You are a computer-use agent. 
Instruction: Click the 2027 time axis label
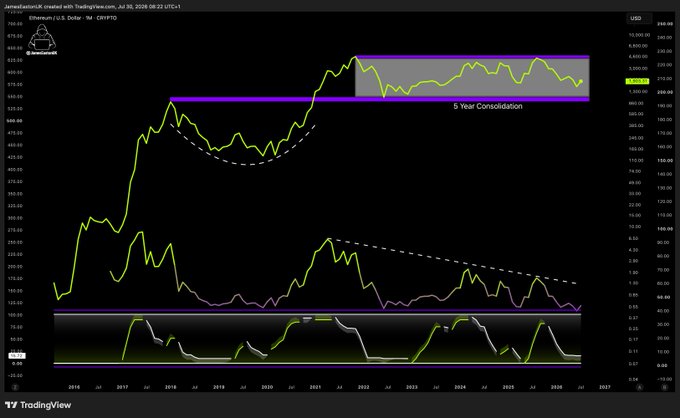[x=605, y=387]
